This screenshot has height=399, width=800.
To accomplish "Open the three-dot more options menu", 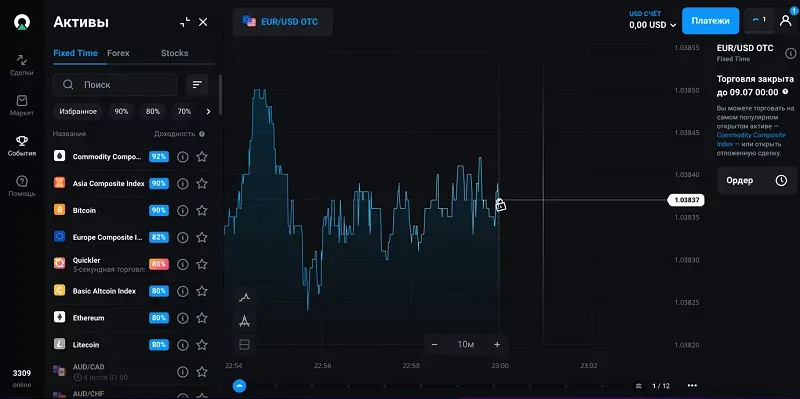I will coord(692,386).
